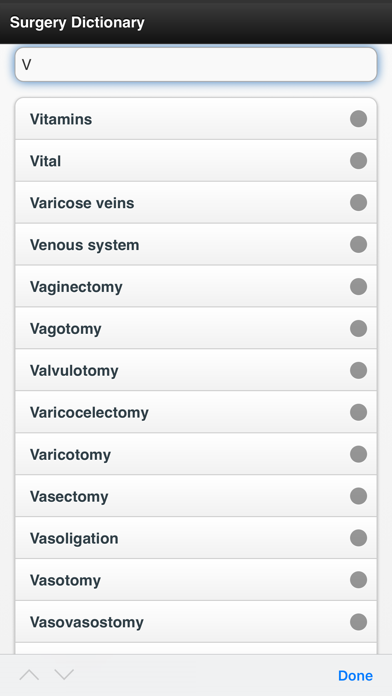Tap the circle indicator next to Vasovasostomy

pyautogui.click(x=358, y=622)
